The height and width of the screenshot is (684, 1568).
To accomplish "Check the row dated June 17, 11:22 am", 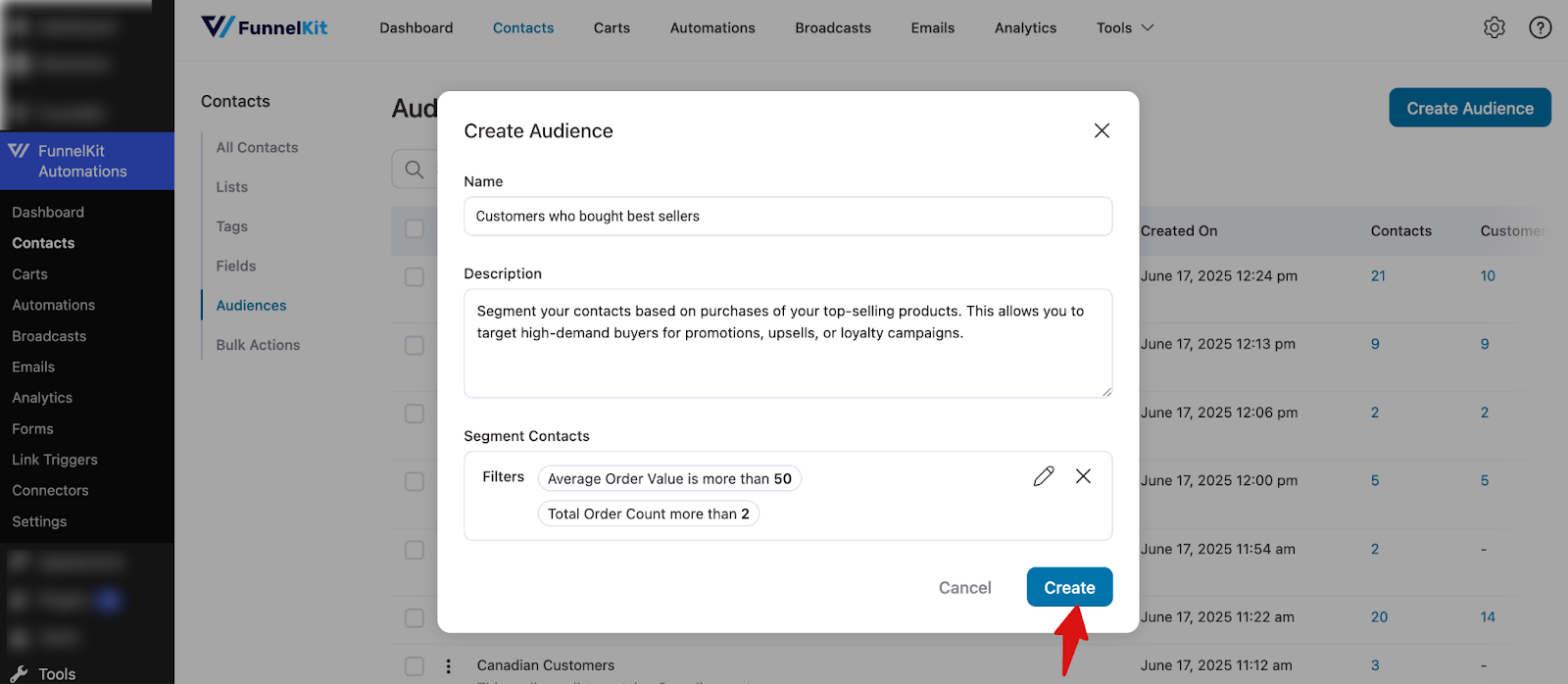I will pyautogui.click(x=415, y=618).
